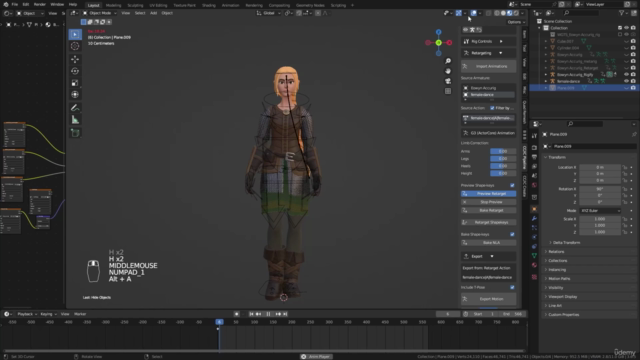Switch to the Animation workspace tab

click(230, 5)
